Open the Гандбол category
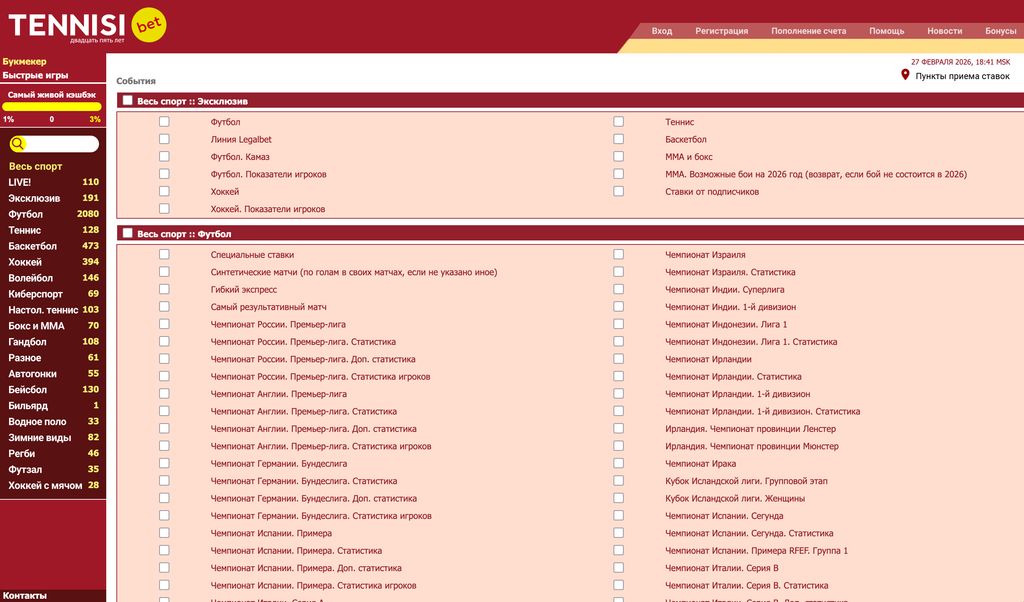Image resolution: width=1024 pixels, height=602 pixels. pyautogui.click(x=53, y=341)
